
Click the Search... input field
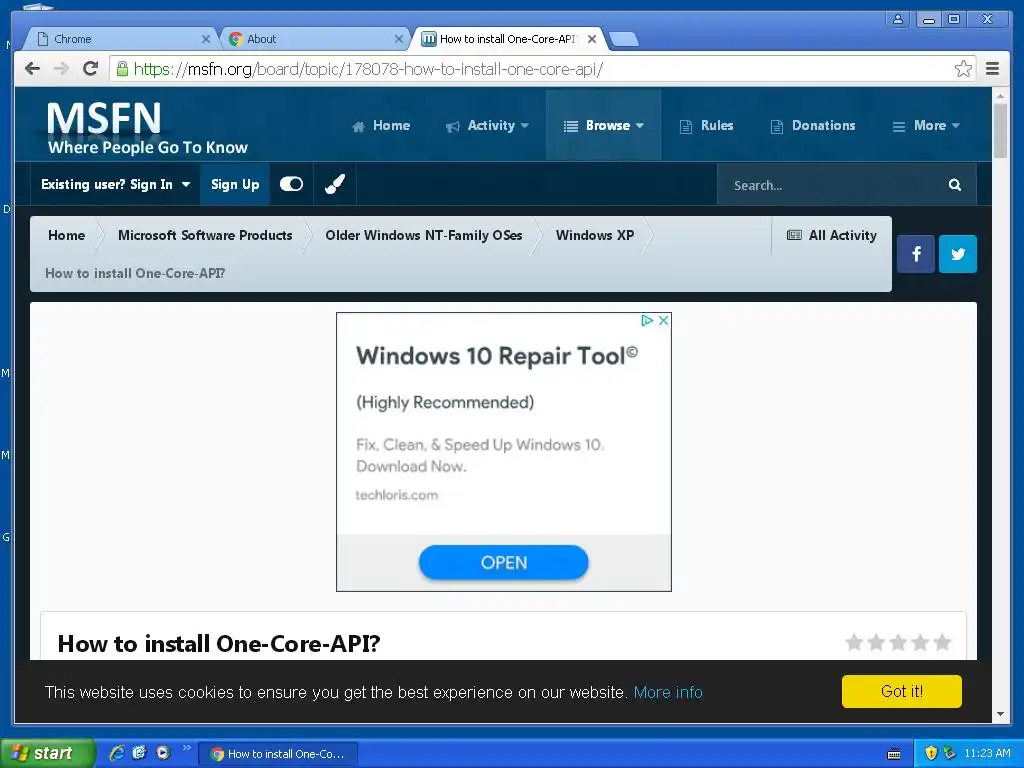[833, 185]
